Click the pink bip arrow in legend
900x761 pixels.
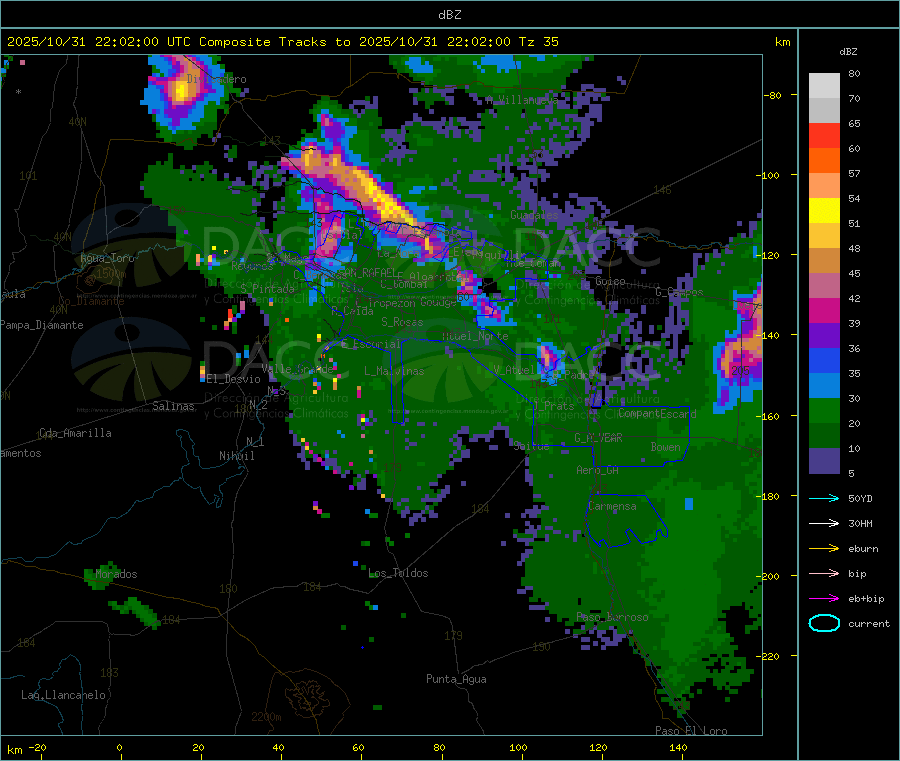[x=824, y=573]
